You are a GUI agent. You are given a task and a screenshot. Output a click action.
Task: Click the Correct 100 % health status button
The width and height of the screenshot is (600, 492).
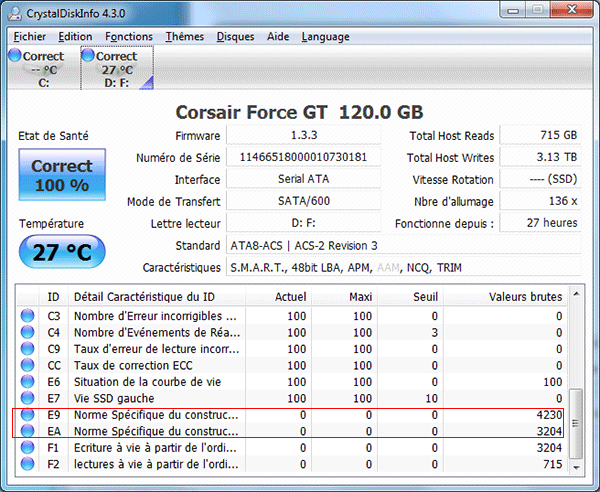(62, 174)
